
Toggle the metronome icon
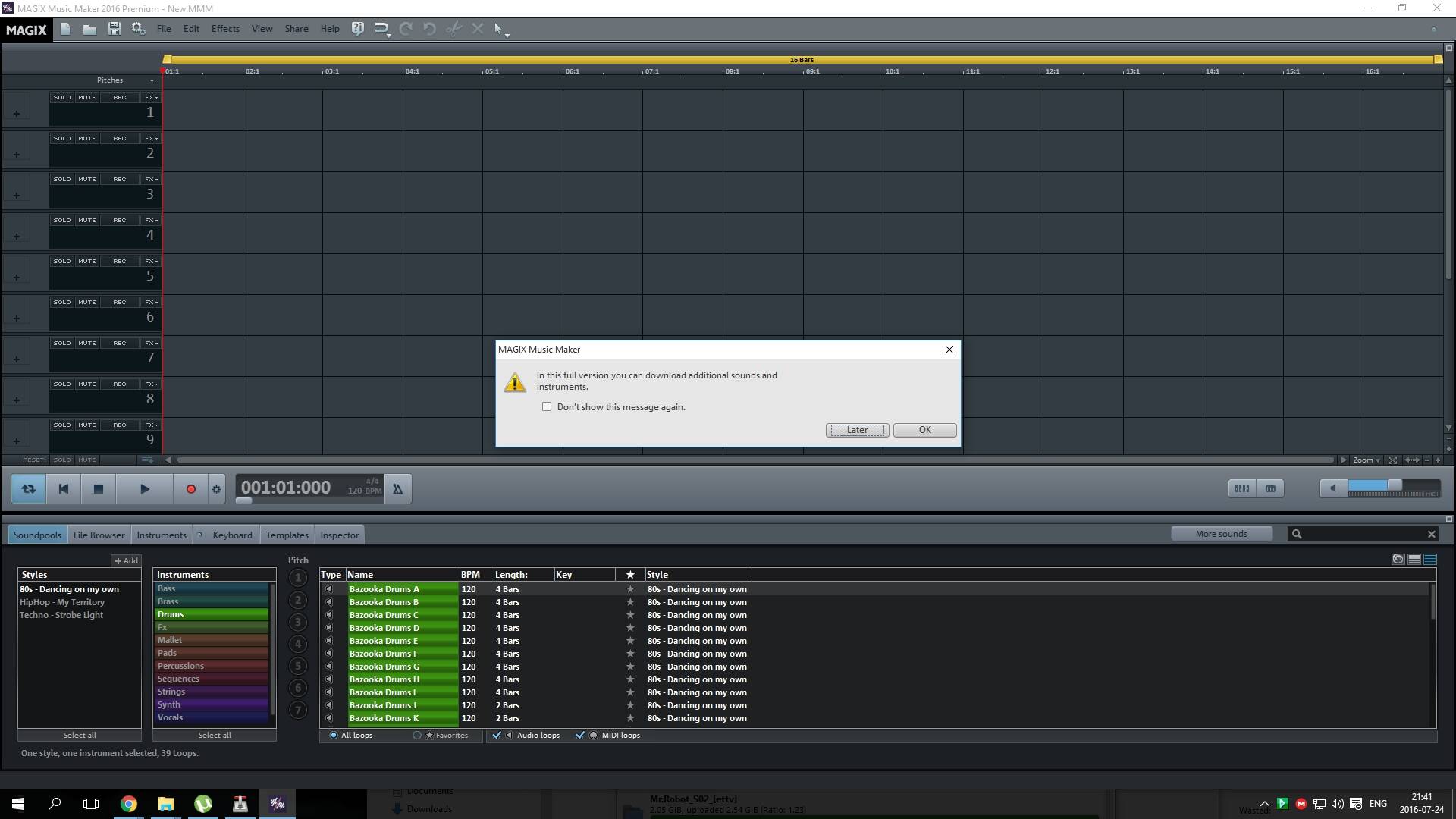[397, 489]
